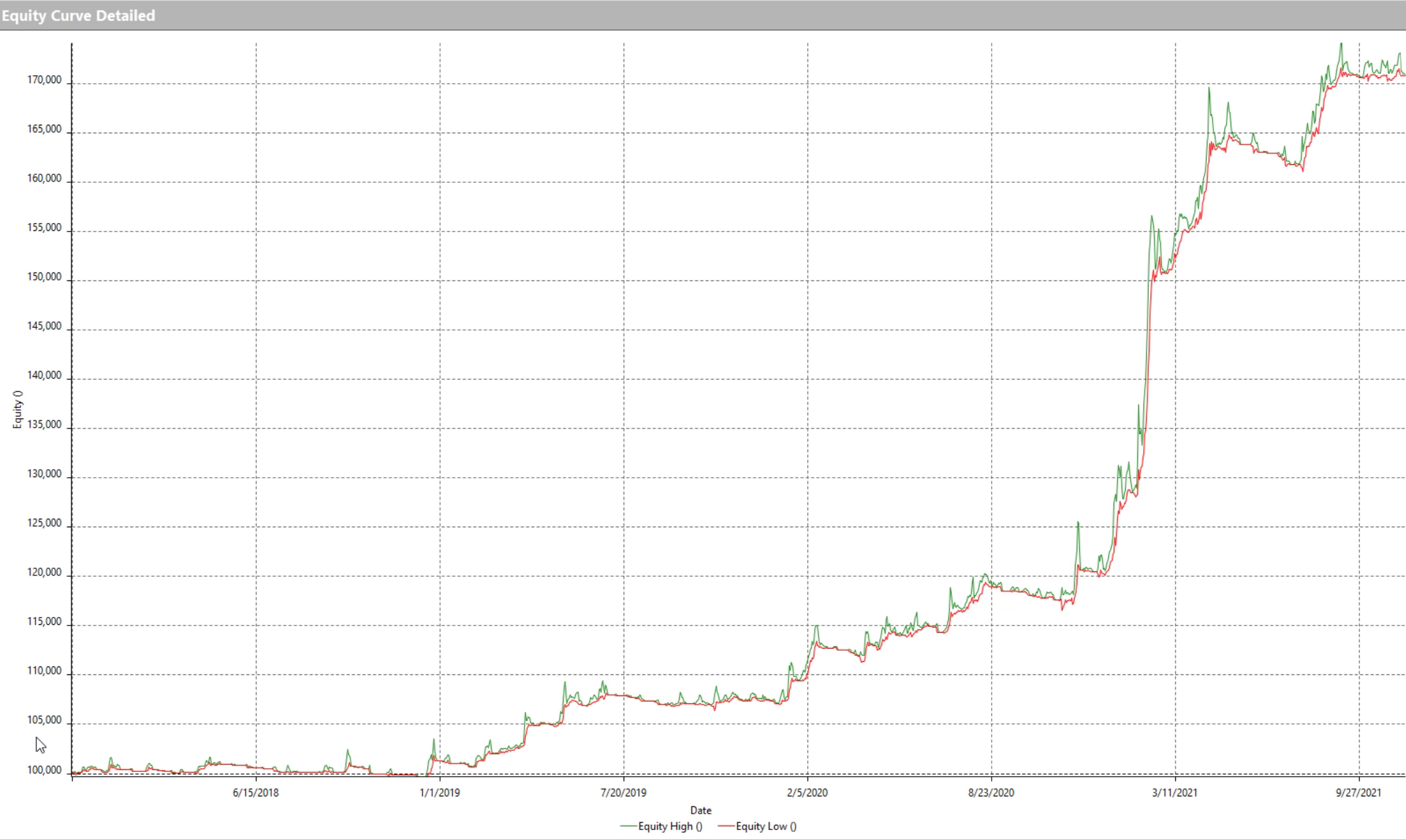The image size is (1406, 840).
Task: Click the 9/27/2021 date label
Action: [1358, 792]
